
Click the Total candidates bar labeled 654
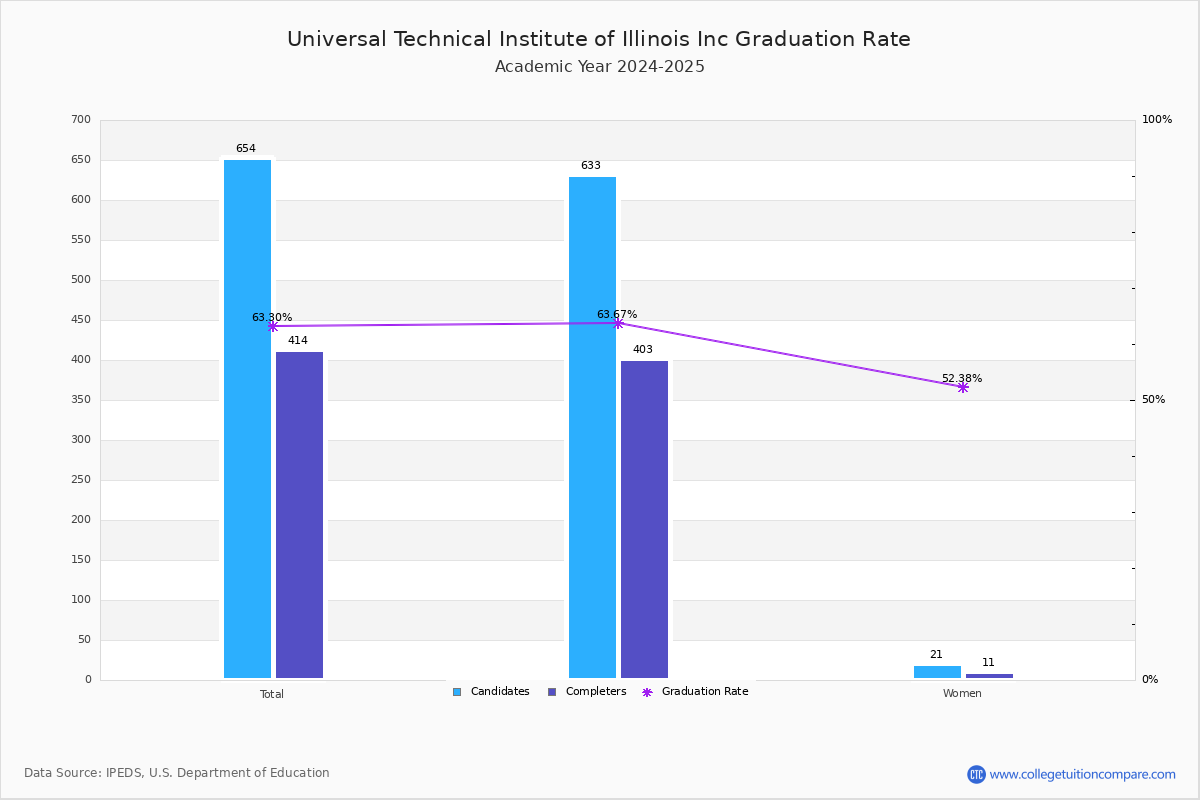pyautogui.click(x=247, y=419)
